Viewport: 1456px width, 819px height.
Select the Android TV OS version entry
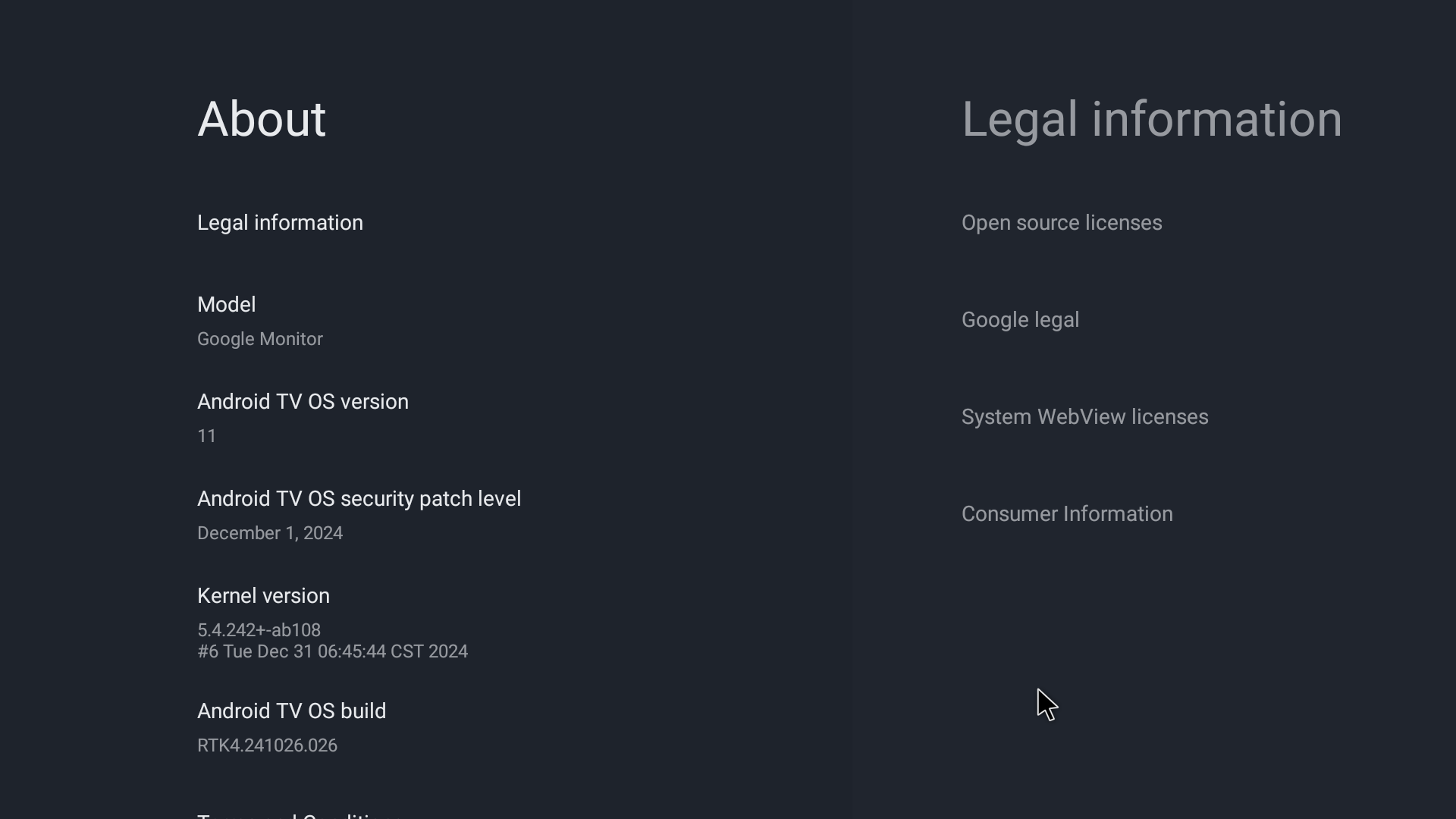303,402
